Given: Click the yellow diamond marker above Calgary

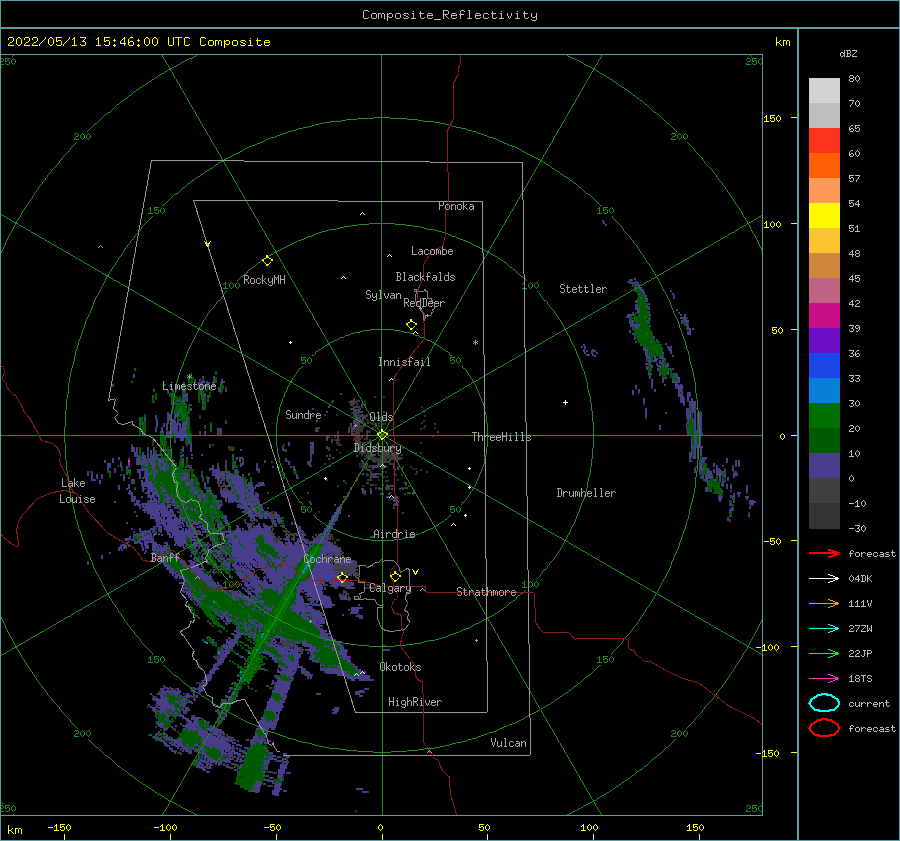Looking at the screenshot, I should pyautogui.click(x=395, y=576).
